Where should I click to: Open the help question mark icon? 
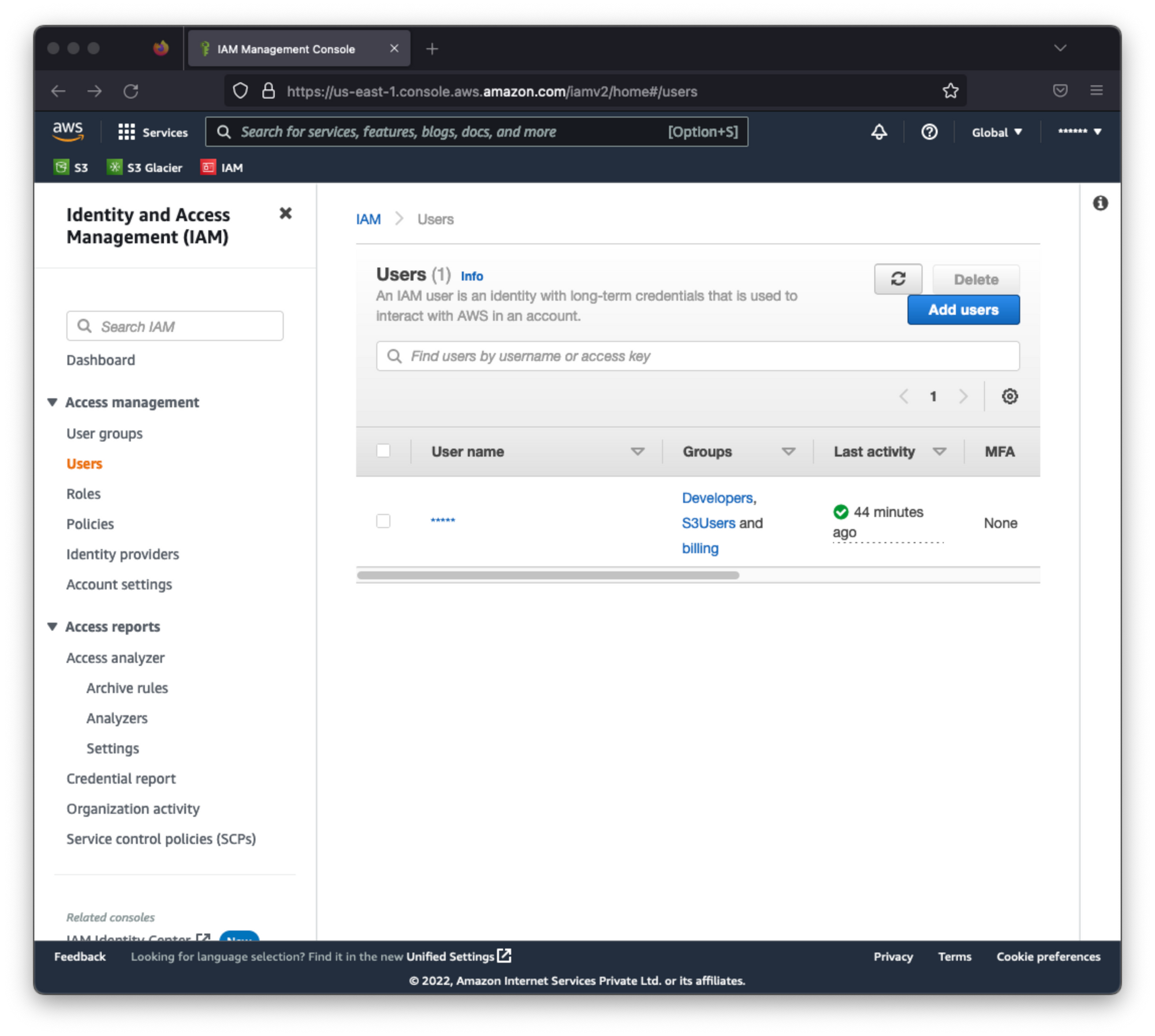point(929,132)
